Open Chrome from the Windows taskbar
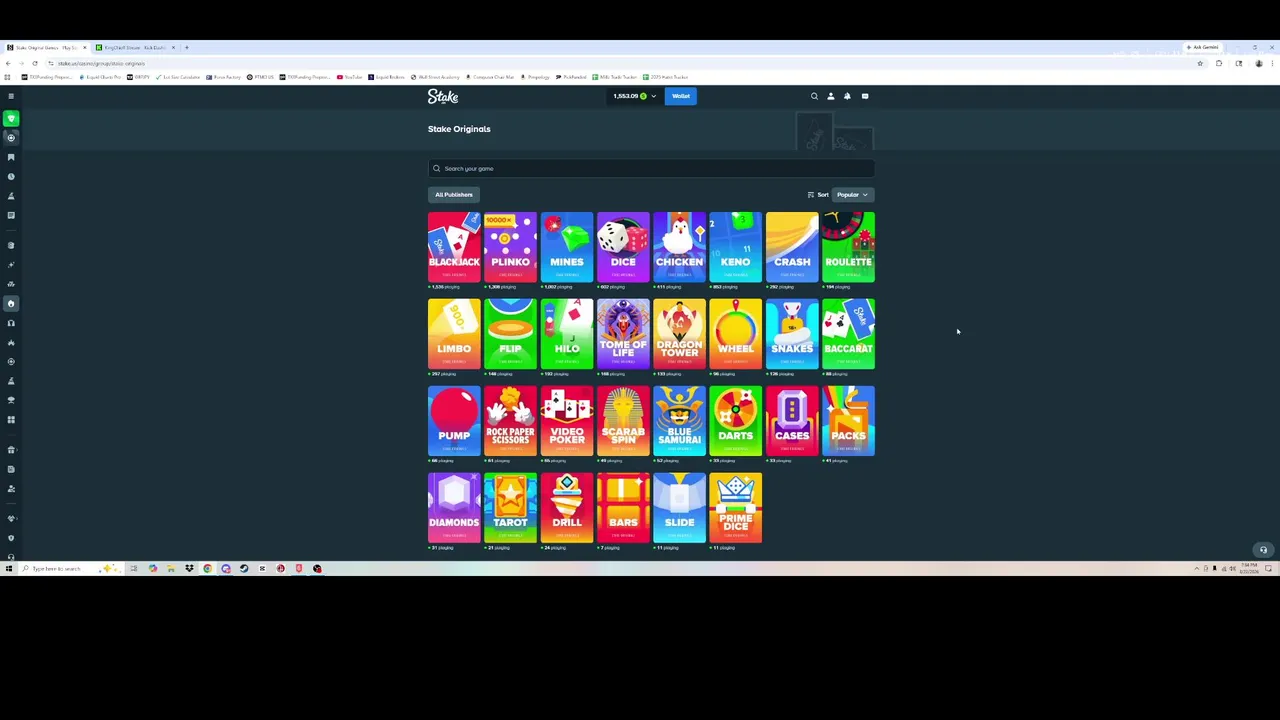Image resolution: width=1280 pixels, height=720 pixels. 207,568
